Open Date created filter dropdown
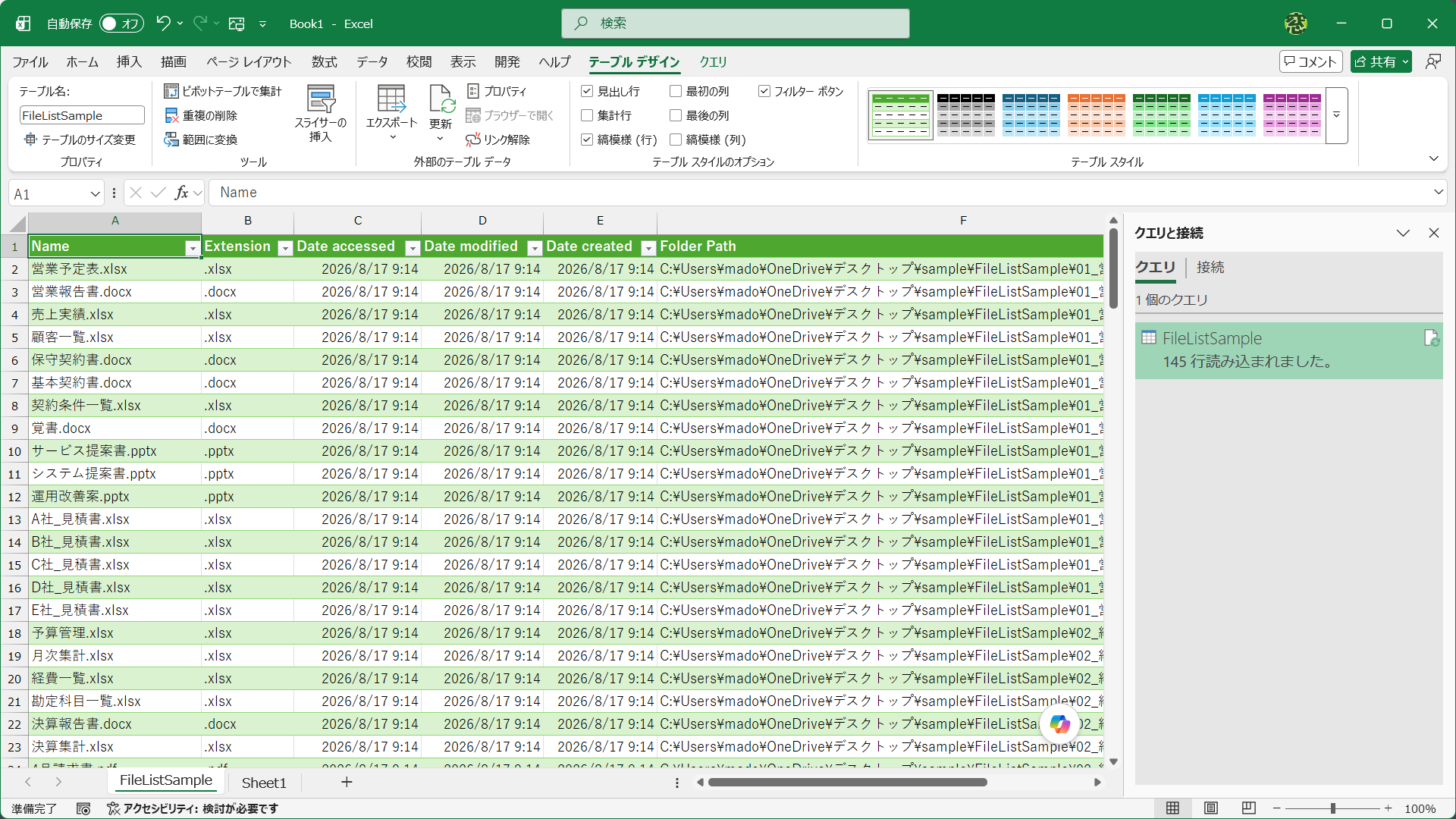 (x=648, y=248)
